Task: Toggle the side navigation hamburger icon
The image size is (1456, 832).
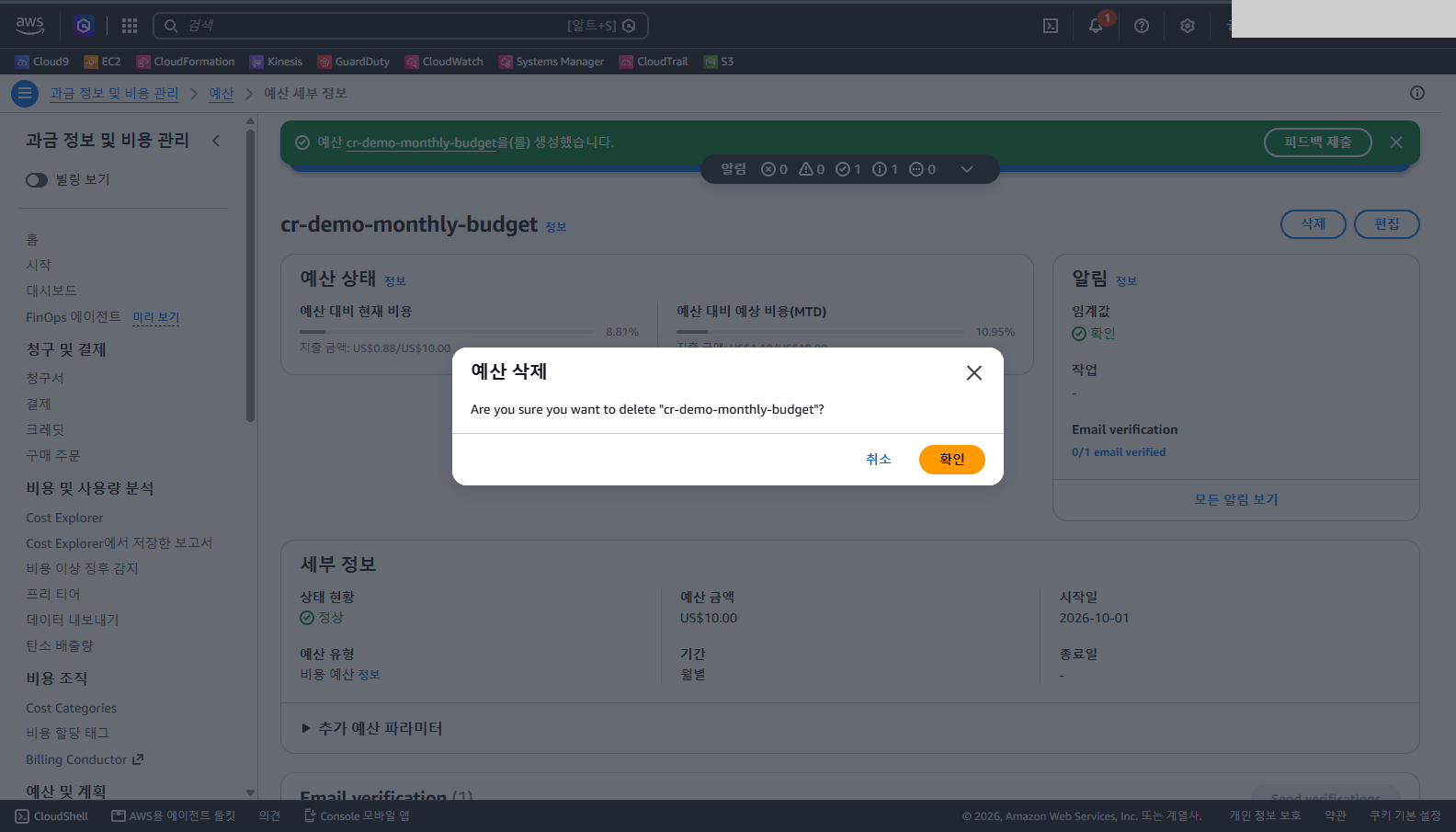Action: 25,93
